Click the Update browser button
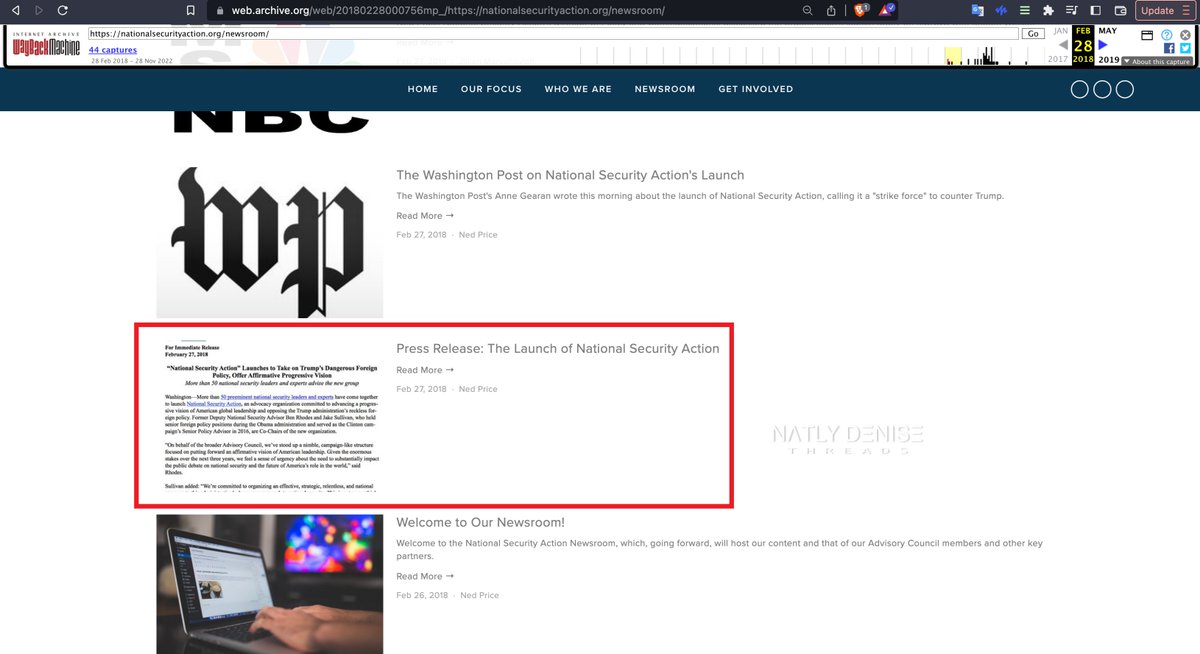This screenshot has width=1200, height=654. (x=1164, y=10)
